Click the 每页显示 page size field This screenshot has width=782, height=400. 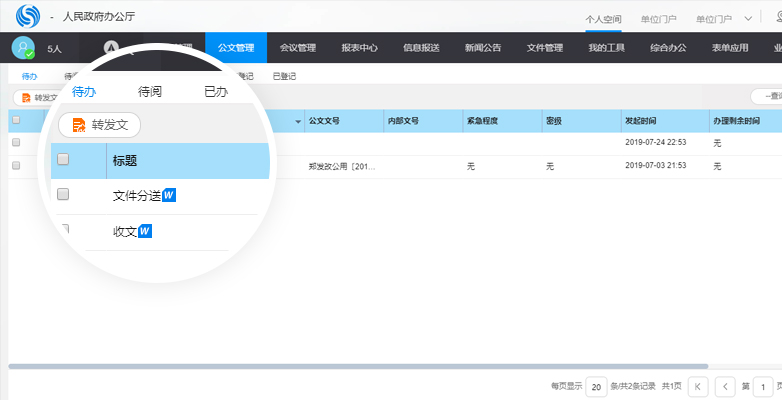coord(596,386)
